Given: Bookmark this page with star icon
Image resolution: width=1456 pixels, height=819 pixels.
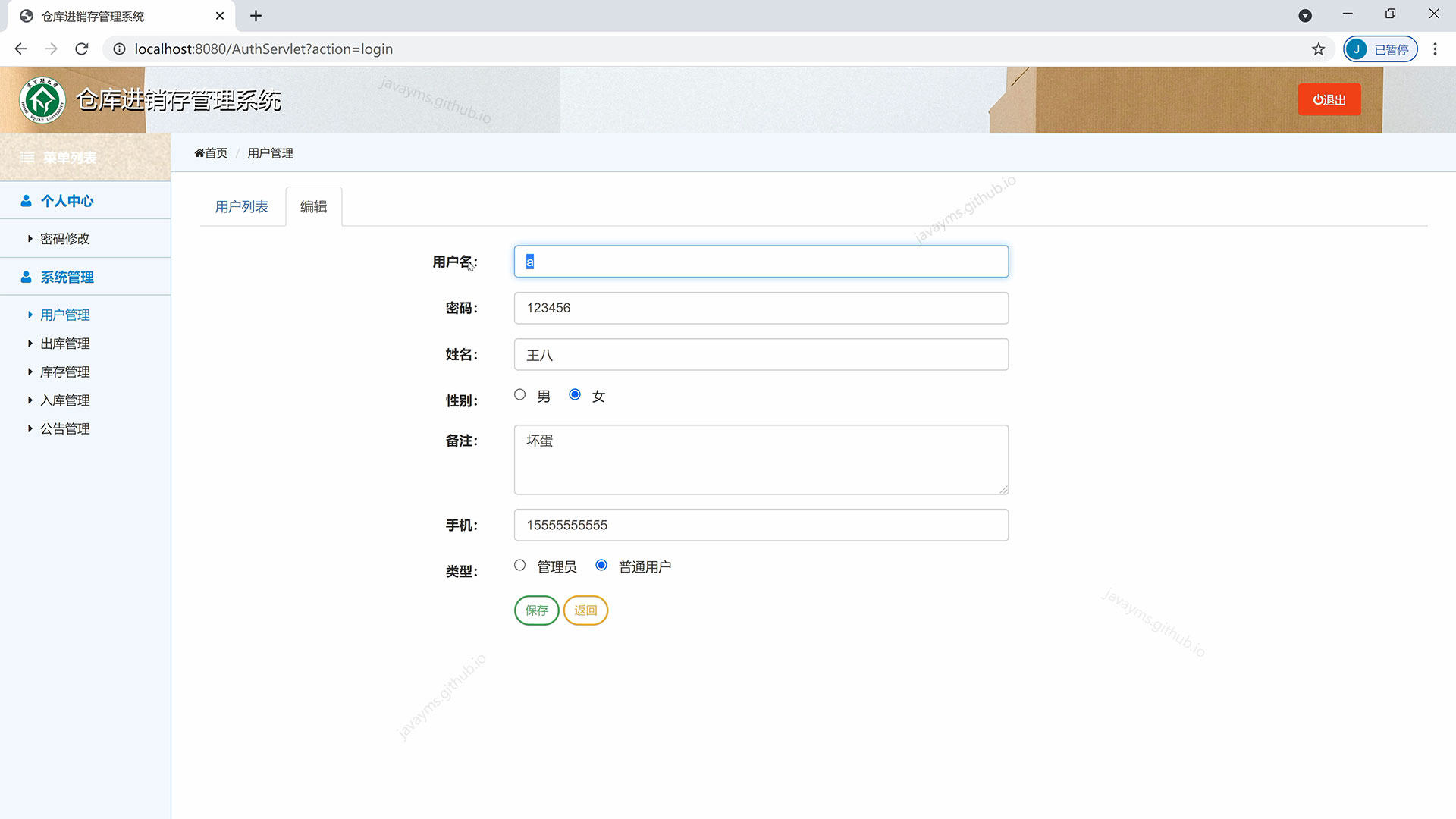Looking at the screenshot, I should tap(1318, 49).
